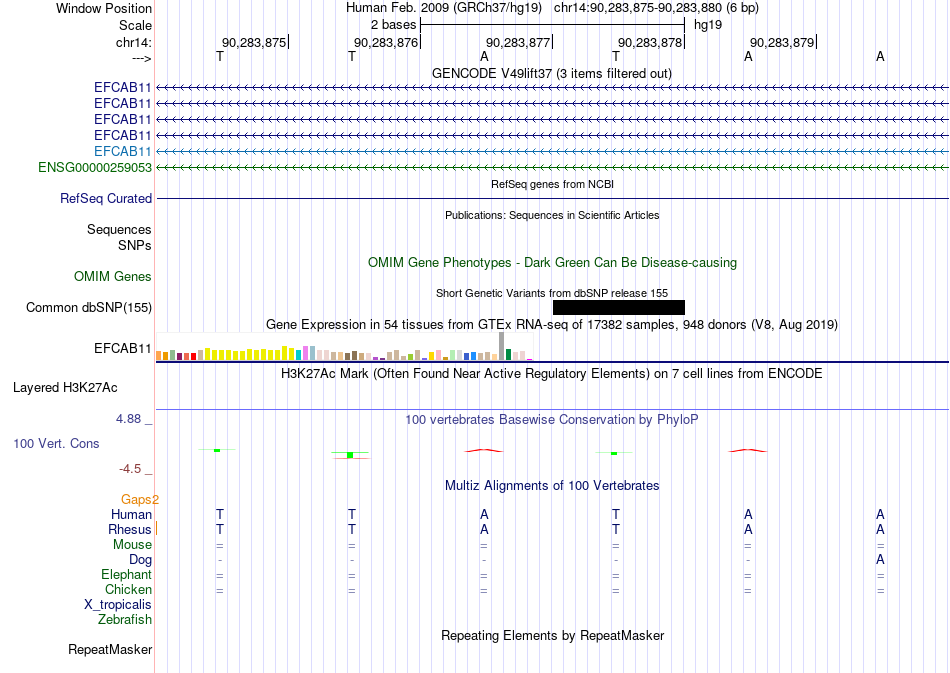The width and height of the screenshot is (950, 673).
Task: Click the 4.88 PhyloP upper limit label
Action: pos(128,419)
